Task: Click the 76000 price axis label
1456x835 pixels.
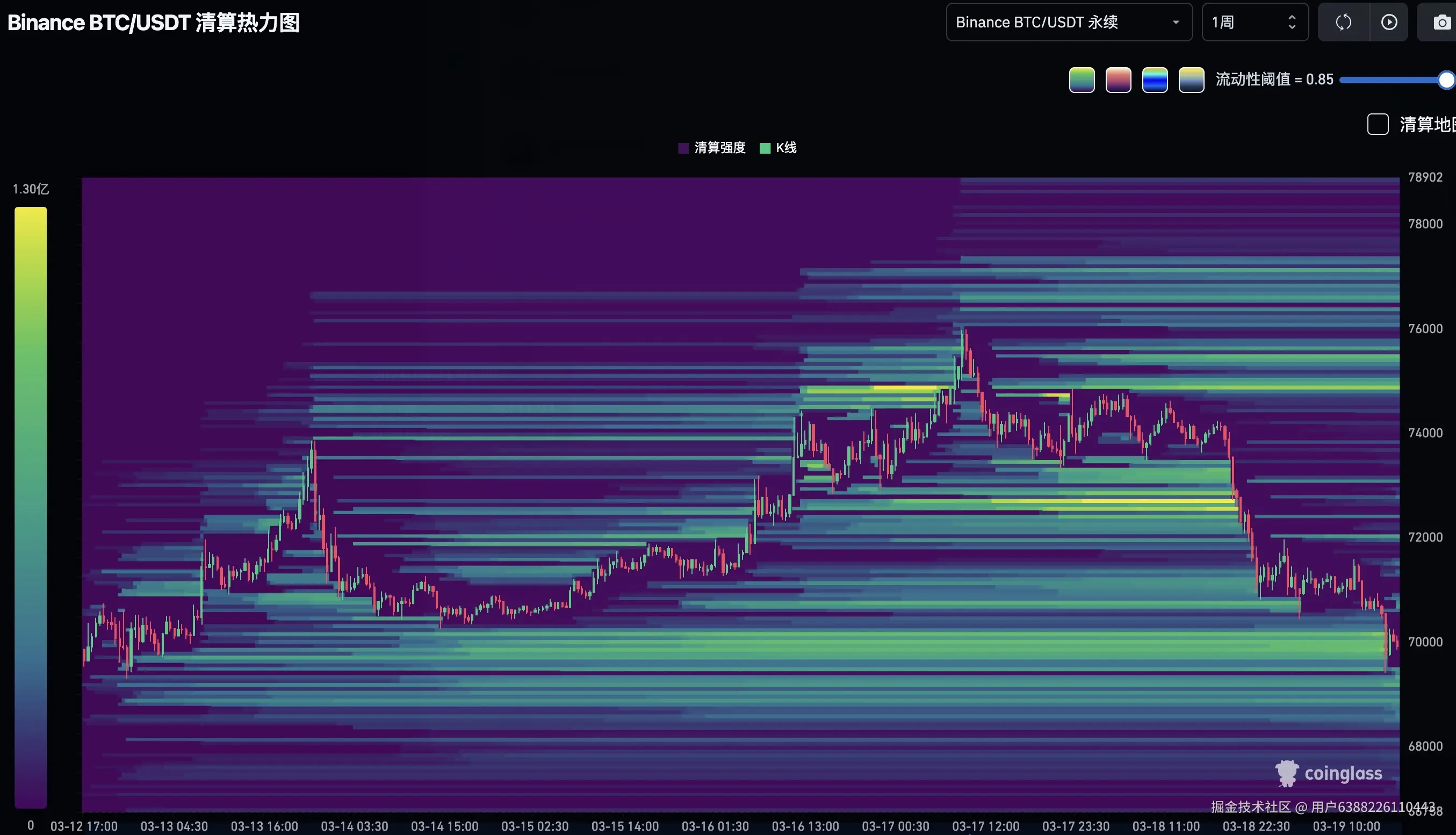Action: click(1424, 329)
